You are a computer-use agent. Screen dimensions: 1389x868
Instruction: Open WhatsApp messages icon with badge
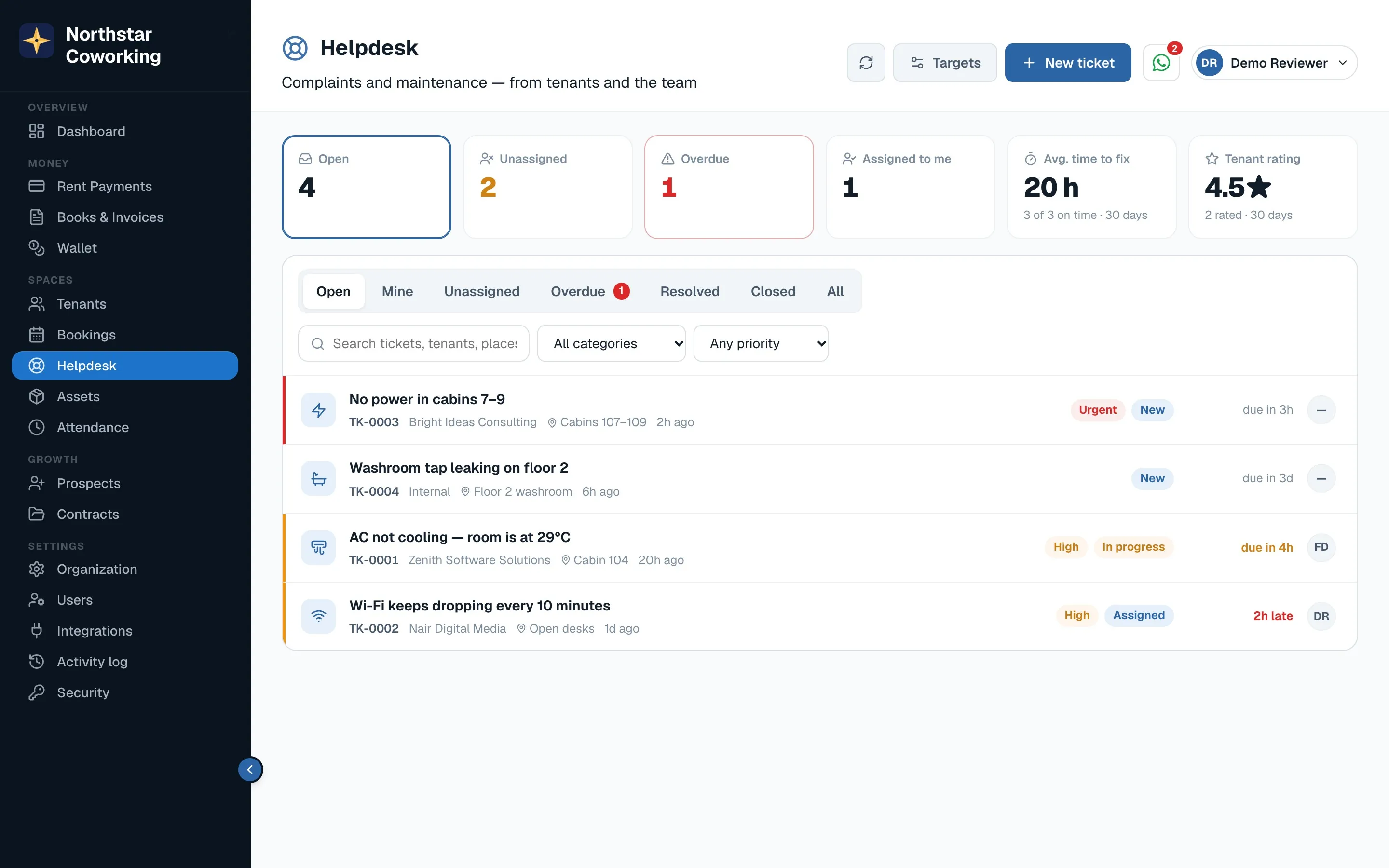pos(1161,63)
